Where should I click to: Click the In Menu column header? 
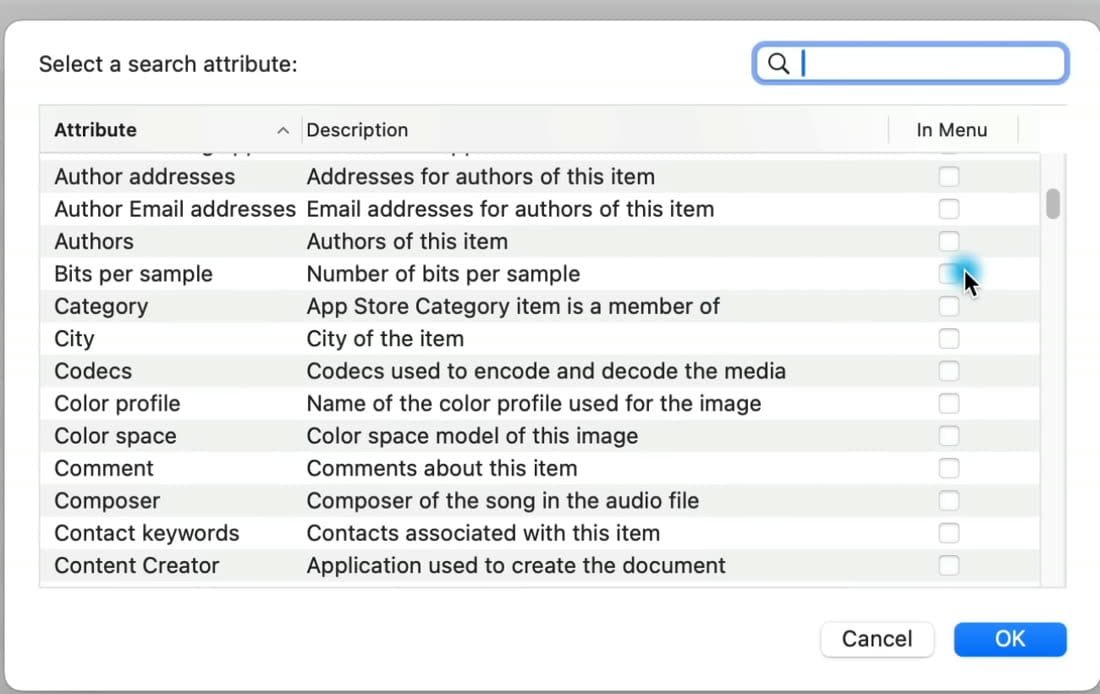[x=952, y=130]
